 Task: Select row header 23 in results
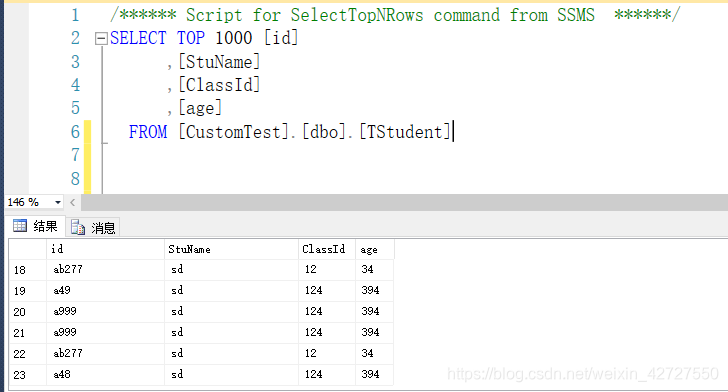click(28, 375)
